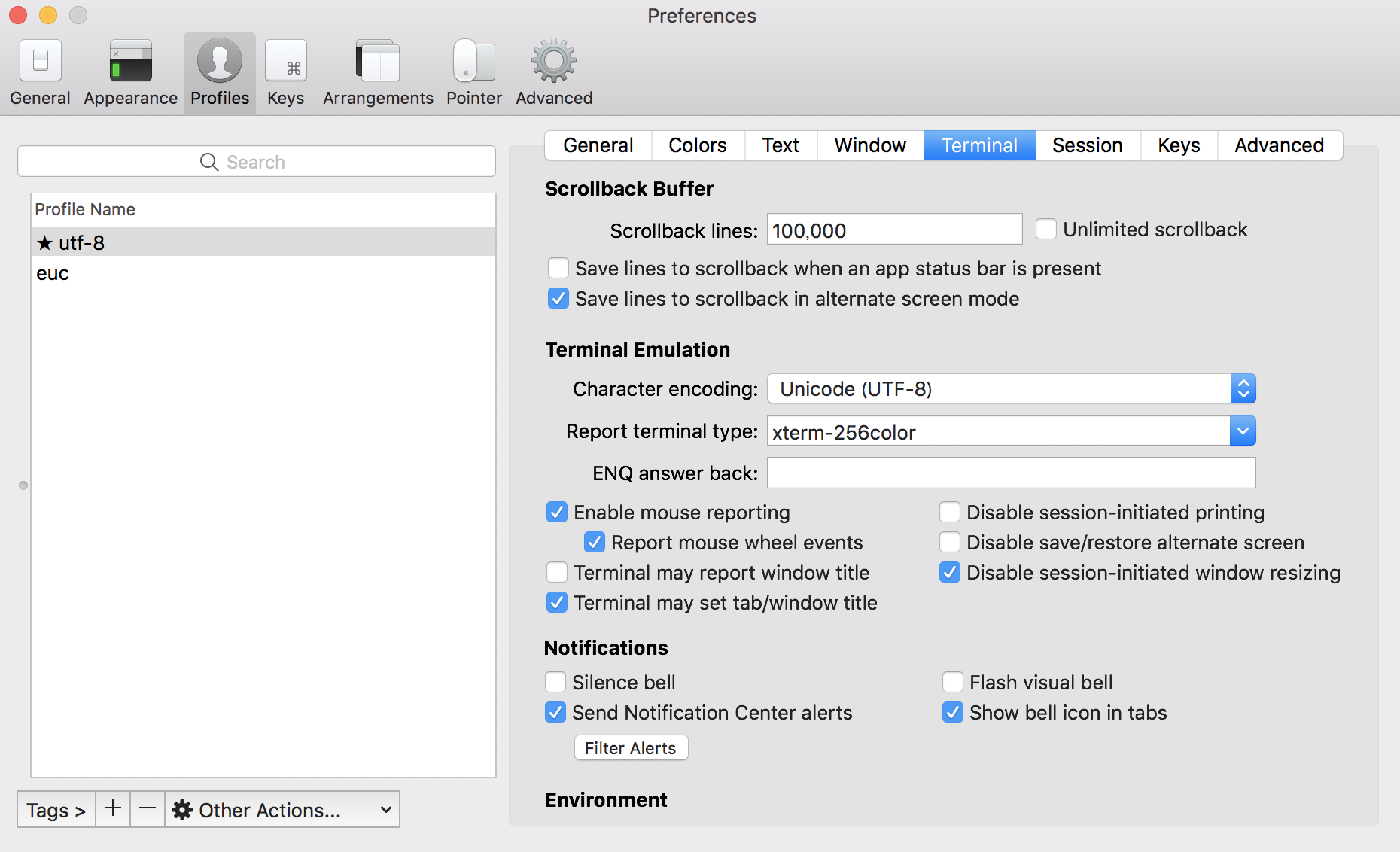The image size is (1400, 852).
Task: Click the plus icon to add profile
Action: coord(113,809)
